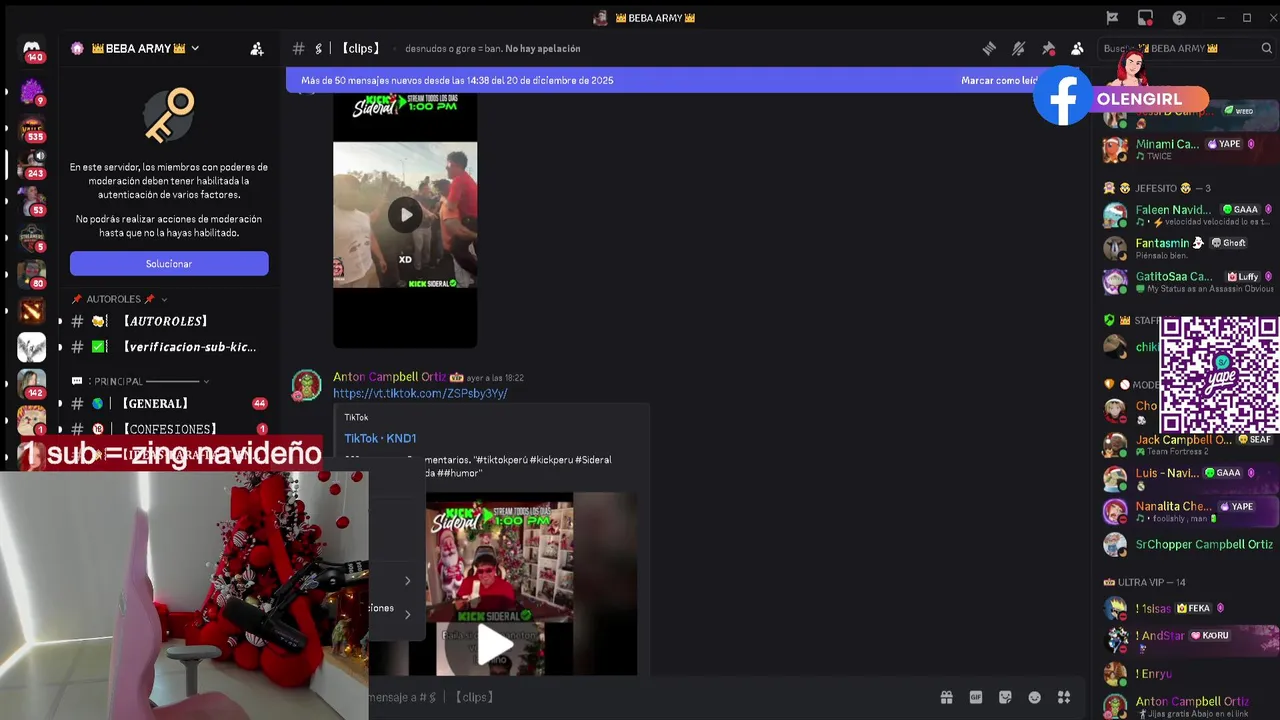Open the threads icon in channel header
This screenshot has height=720, width=1280.
point(989,48)
